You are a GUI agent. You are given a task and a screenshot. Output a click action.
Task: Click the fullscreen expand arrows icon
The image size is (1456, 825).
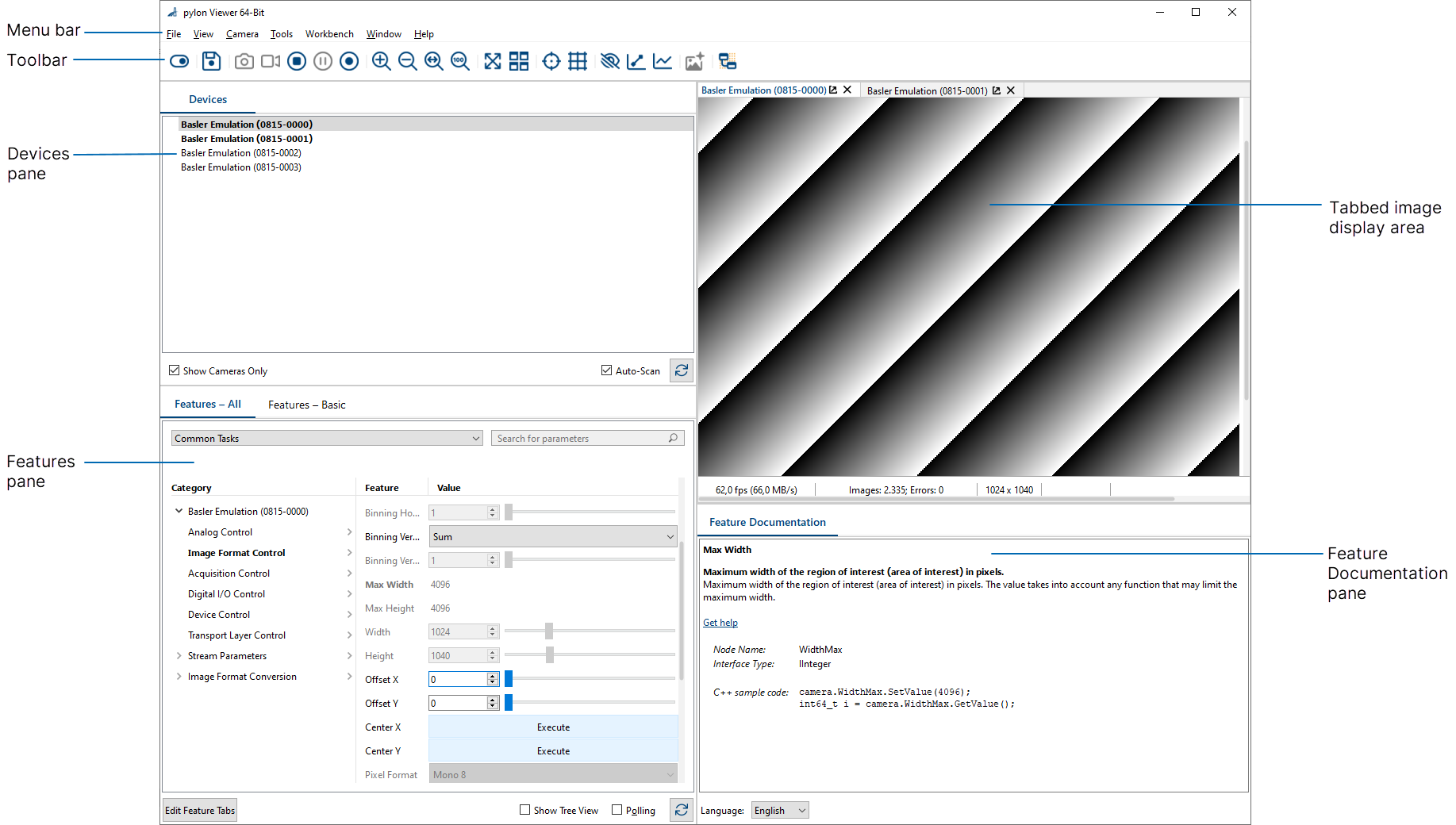click(493, 61)
